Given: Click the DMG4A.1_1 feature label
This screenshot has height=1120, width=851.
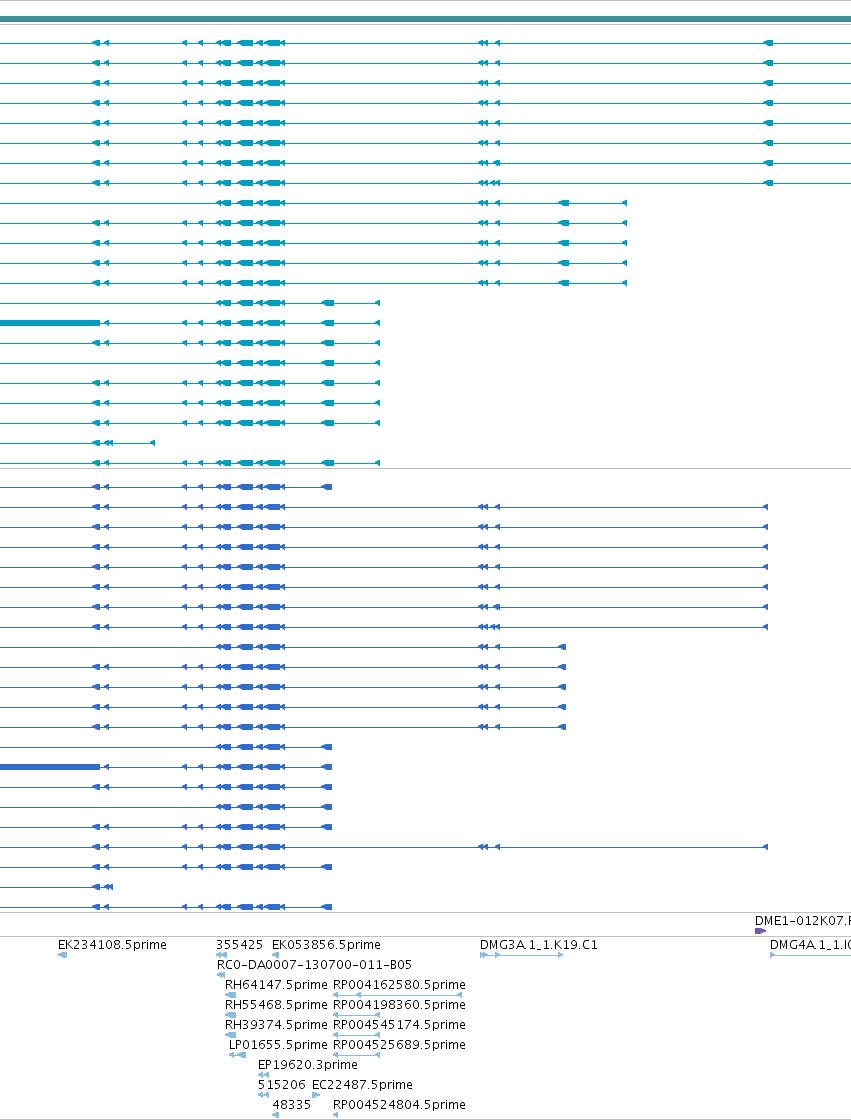Looking at the screenshot, I should [810, 944].
